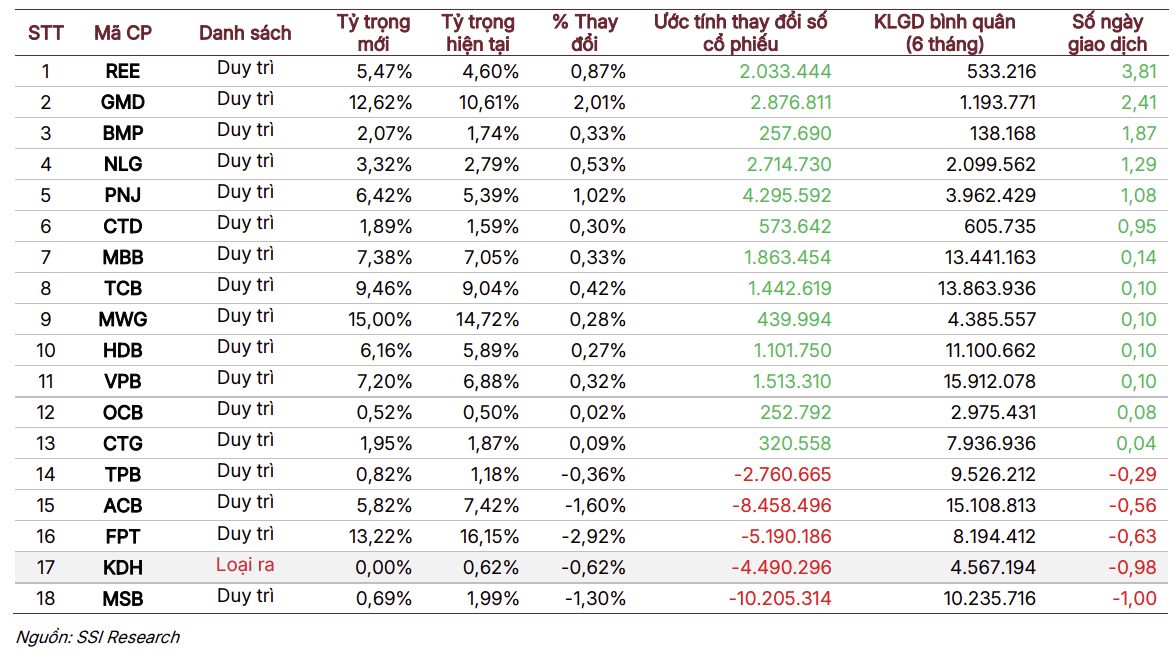Select the Tỷ trọng mới header

(373, 33)
